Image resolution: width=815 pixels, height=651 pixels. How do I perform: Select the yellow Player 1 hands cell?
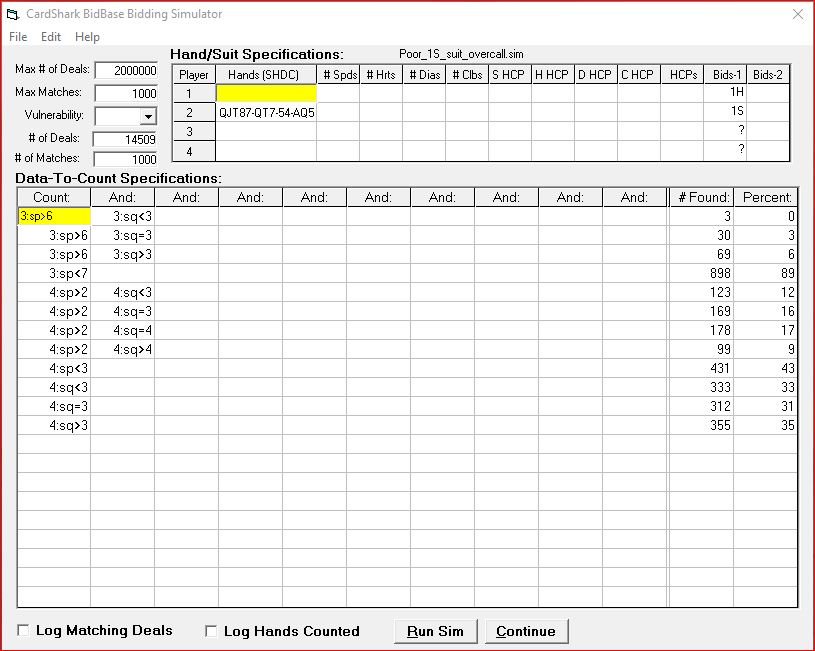click(x=266, y=93)
